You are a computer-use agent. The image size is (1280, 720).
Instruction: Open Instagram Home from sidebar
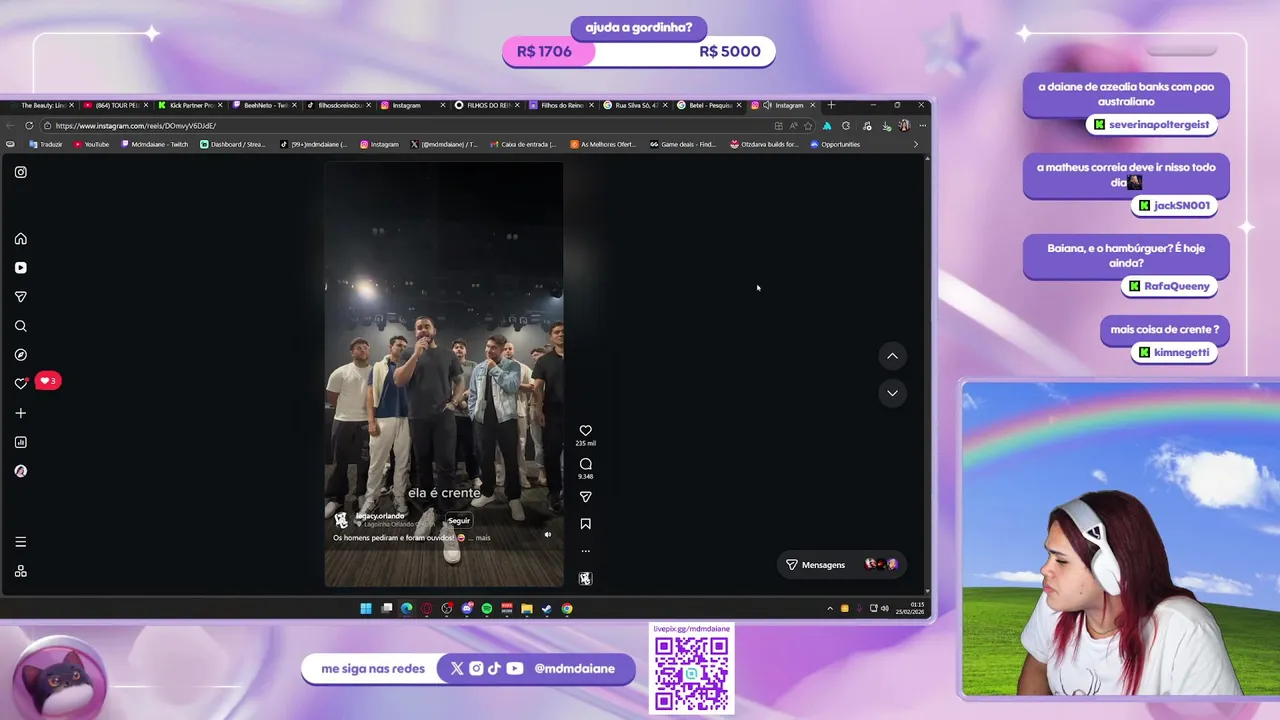coord(20,239)
